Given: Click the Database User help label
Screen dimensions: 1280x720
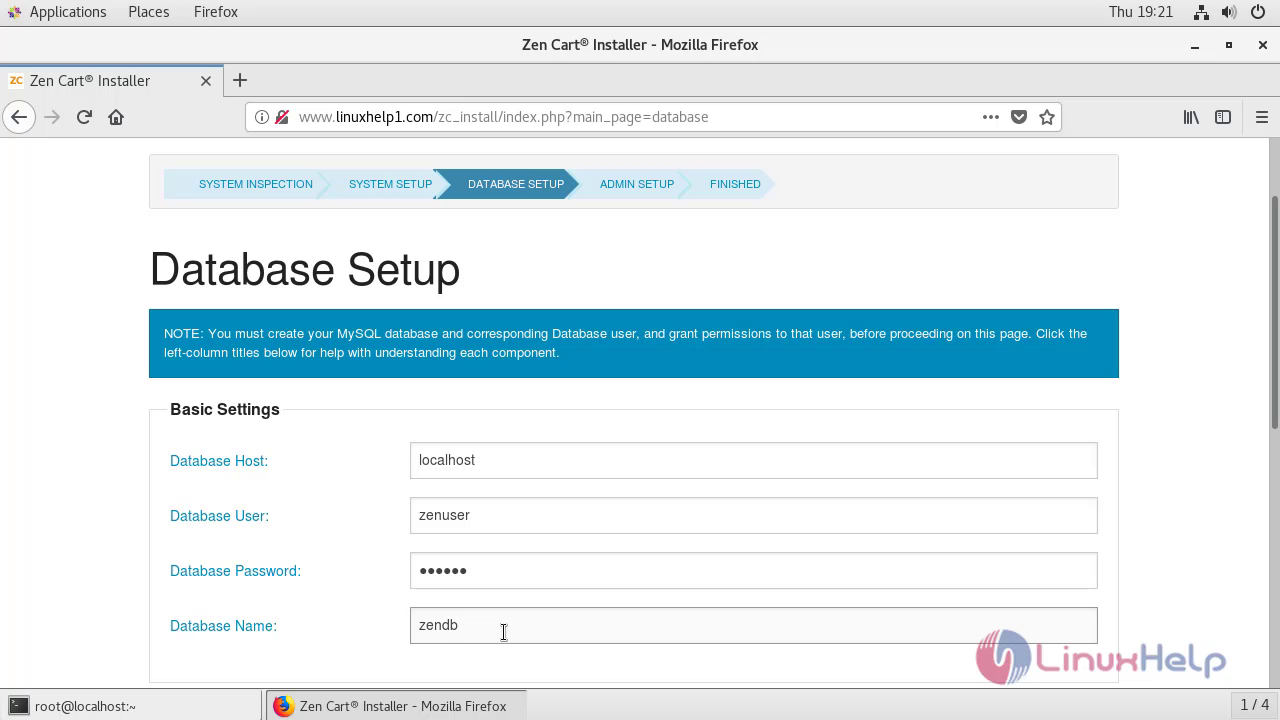Looking at the screenshot, I should point(219,516).
